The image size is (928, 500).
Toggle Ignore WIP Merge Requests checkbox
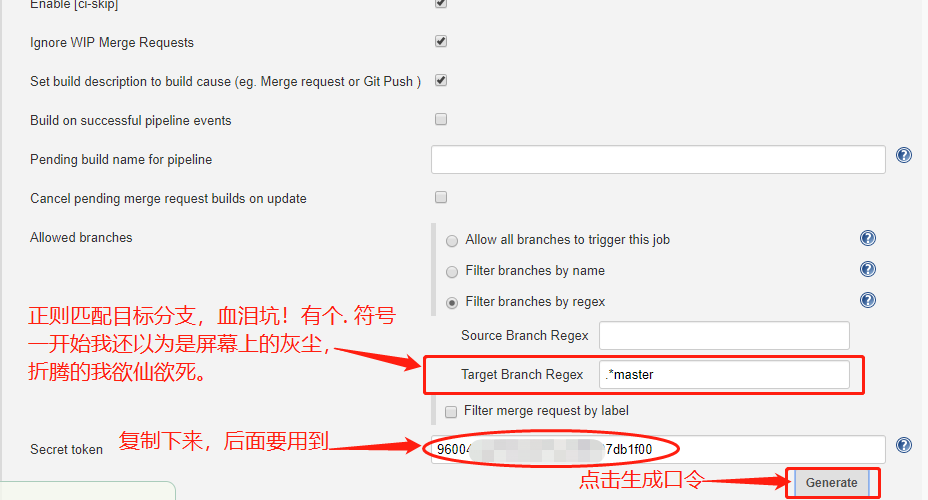click(441, 41)
